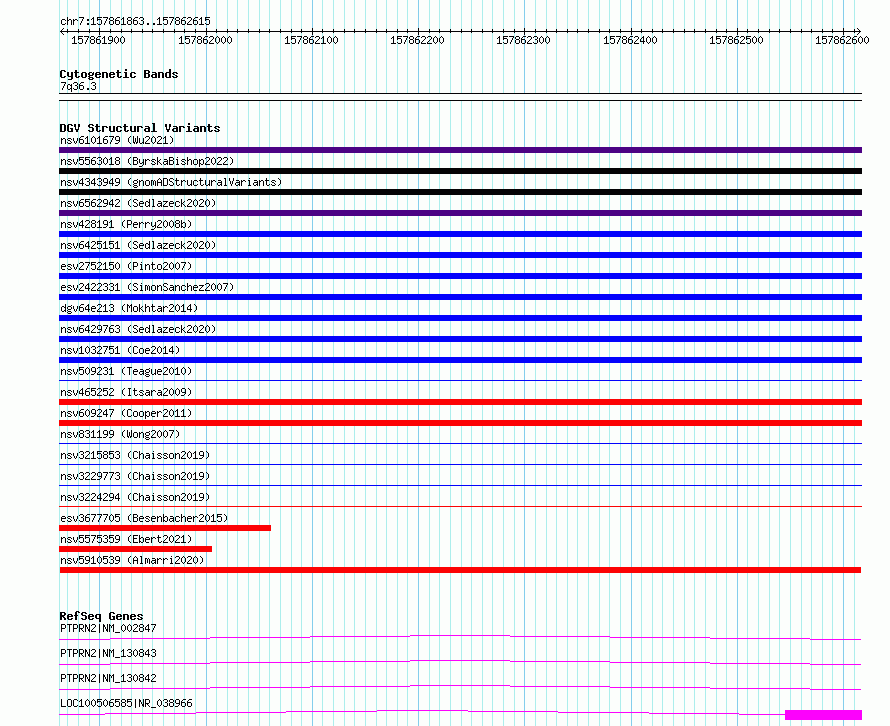Screen dimensions: 890x726
Task: Open nsv3229773 (Chaisson2019) label
Action: [135, 476]
